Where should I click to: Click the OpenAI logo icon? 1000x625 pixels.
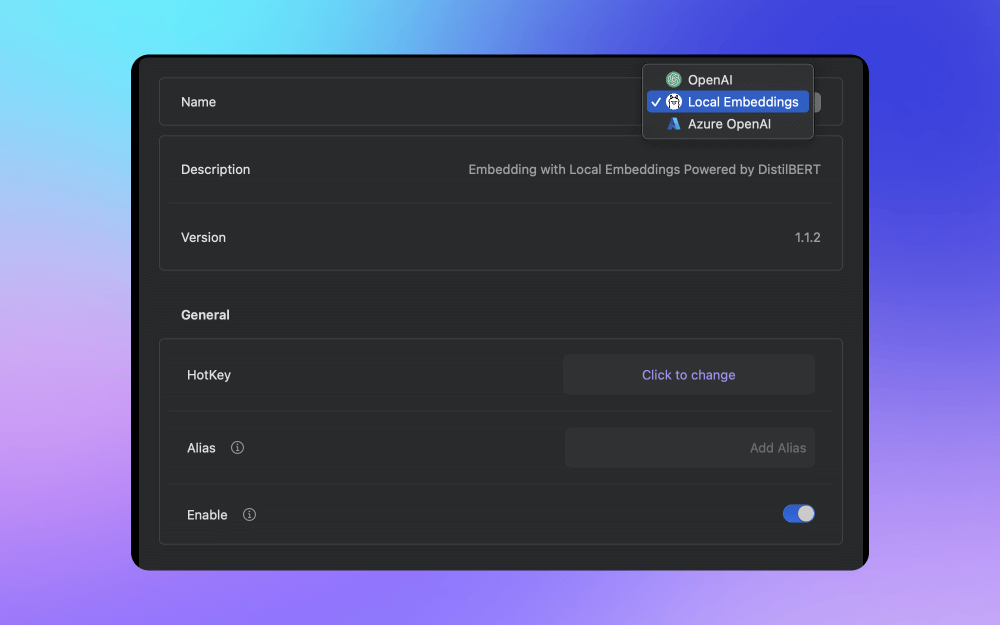pyautogui.click(x=673, y=80)
